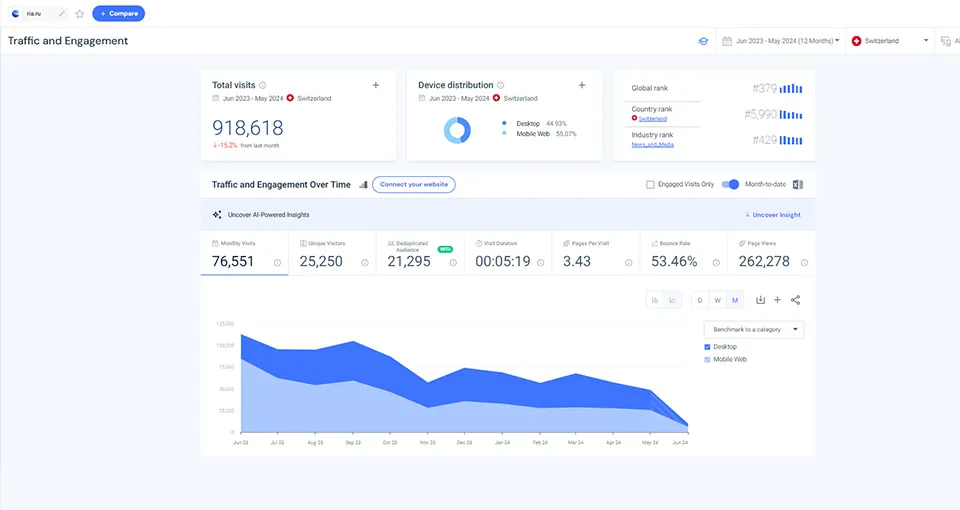The image size is (960, 510).
Task: Click the share icon above the chart
Action: 796,300
